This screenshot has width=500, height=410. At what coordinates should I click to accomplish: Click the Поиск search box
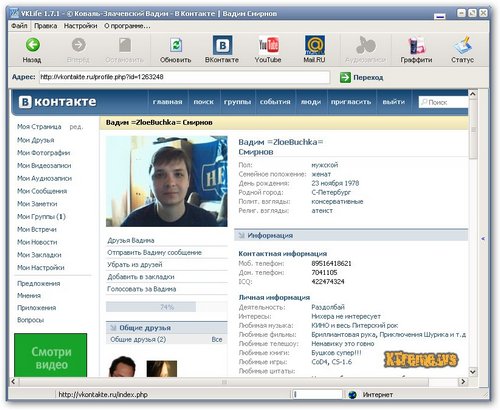[x=443, y=102]
